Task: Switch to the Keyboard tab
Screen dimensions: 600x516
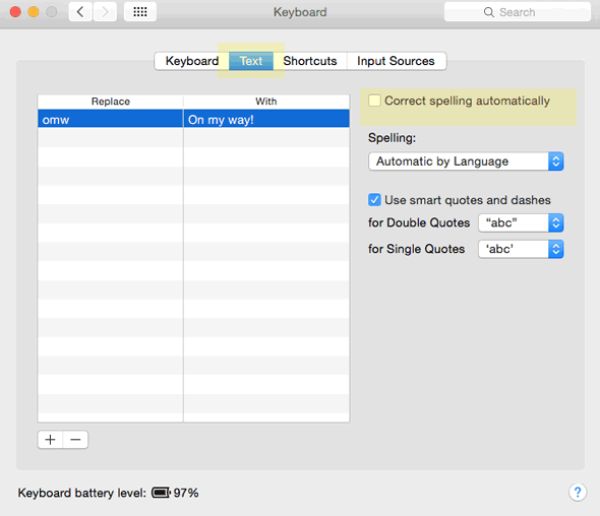Action: coord(192,61)
